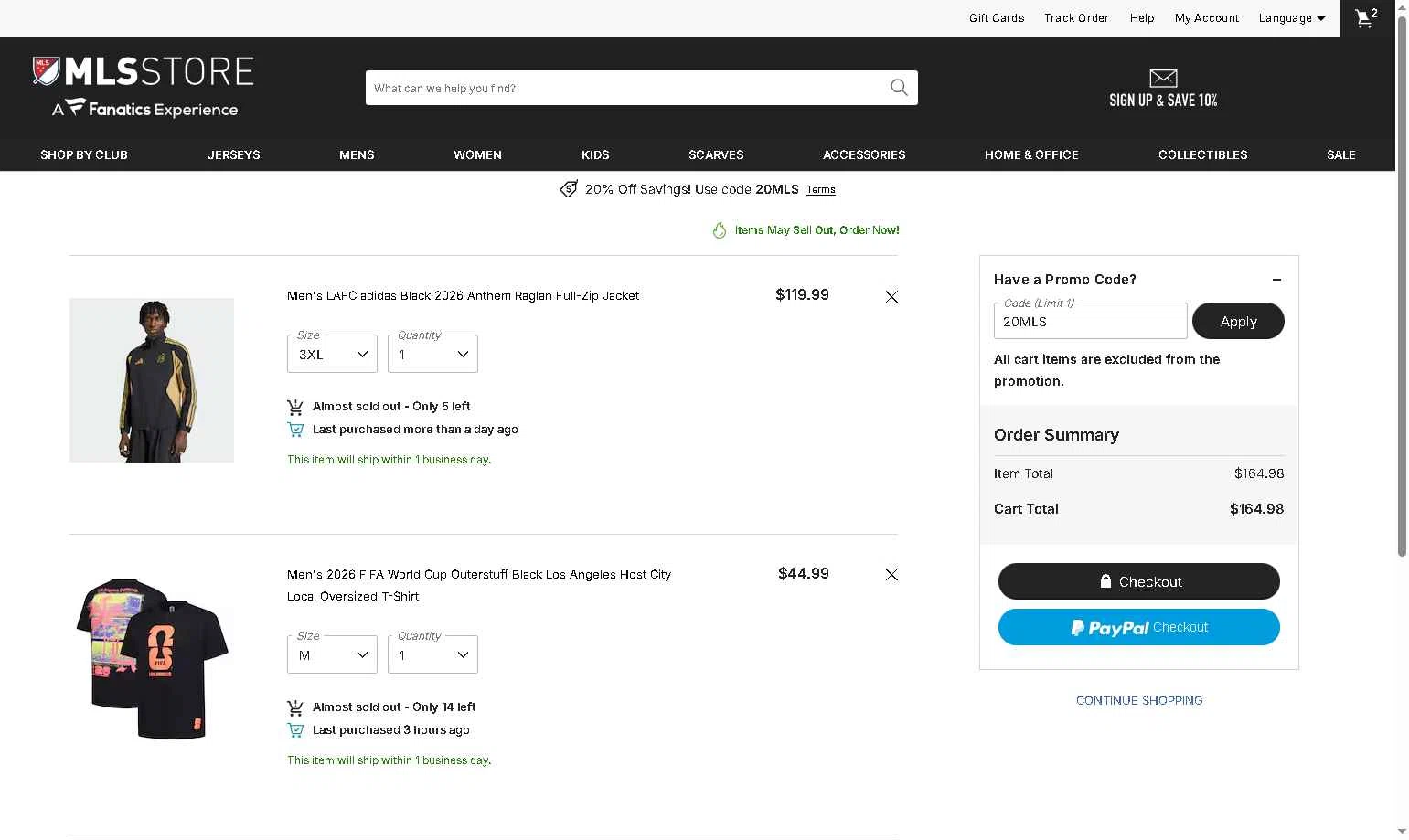Open Size dropdown for World Cup T-Shirt
Screen dimensions: 1409x840
(x=332, y=654)
